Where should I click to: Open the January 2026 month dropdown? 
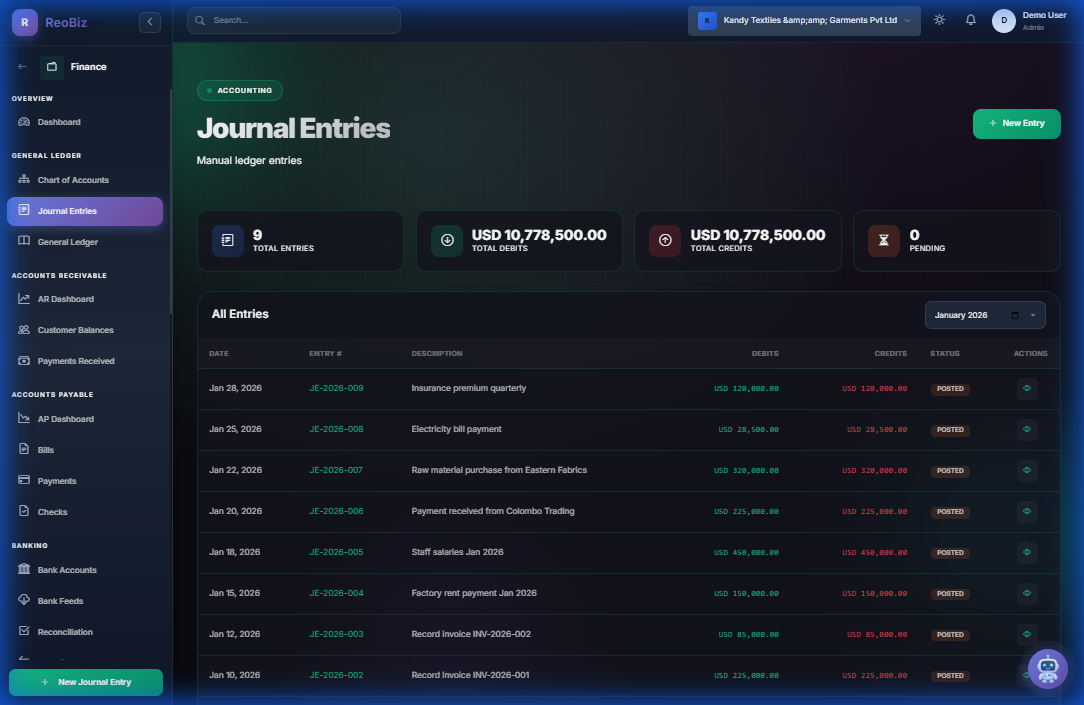pos(985,314)
